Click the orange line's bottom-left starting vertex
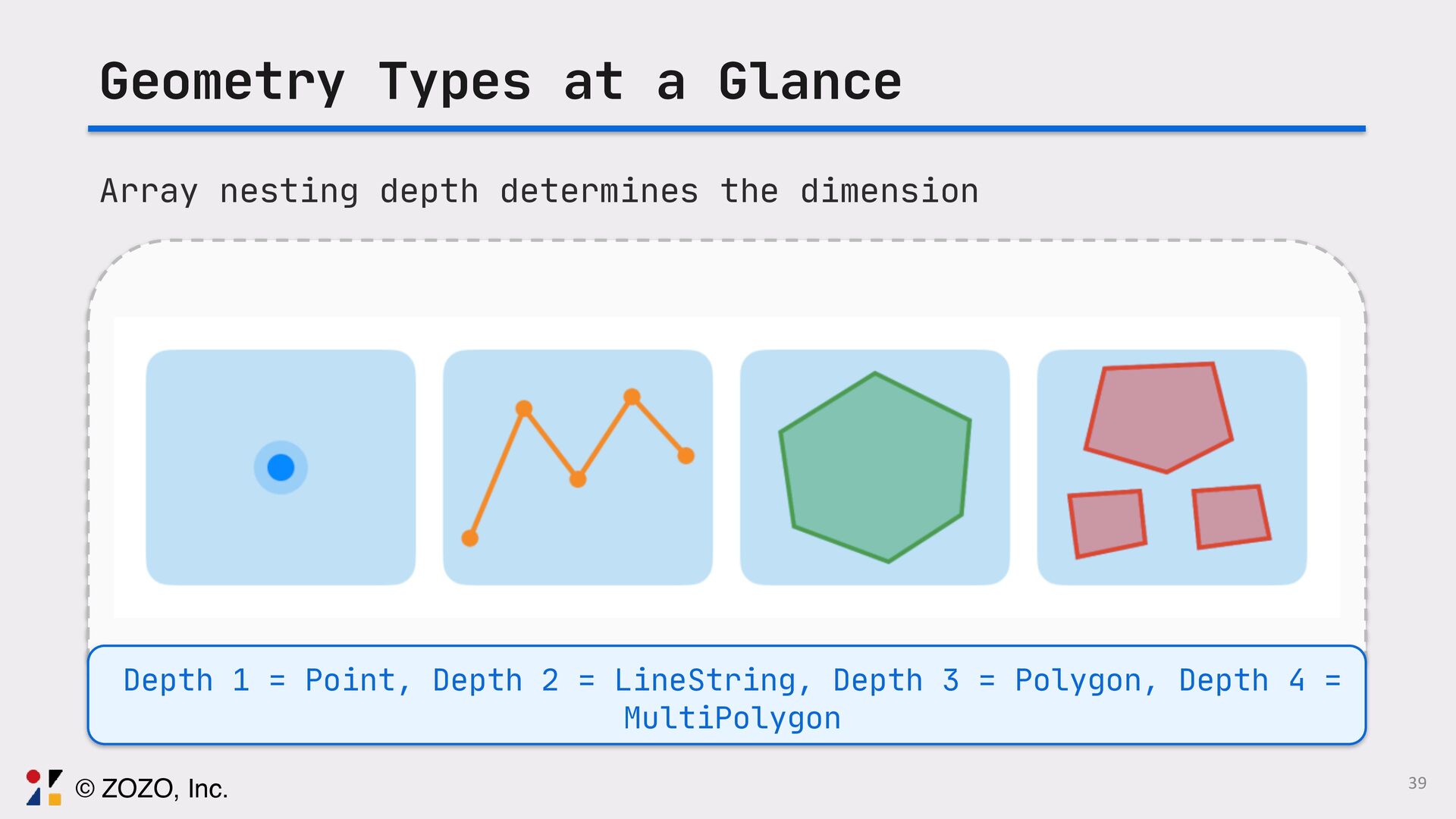 click(470, 538)
